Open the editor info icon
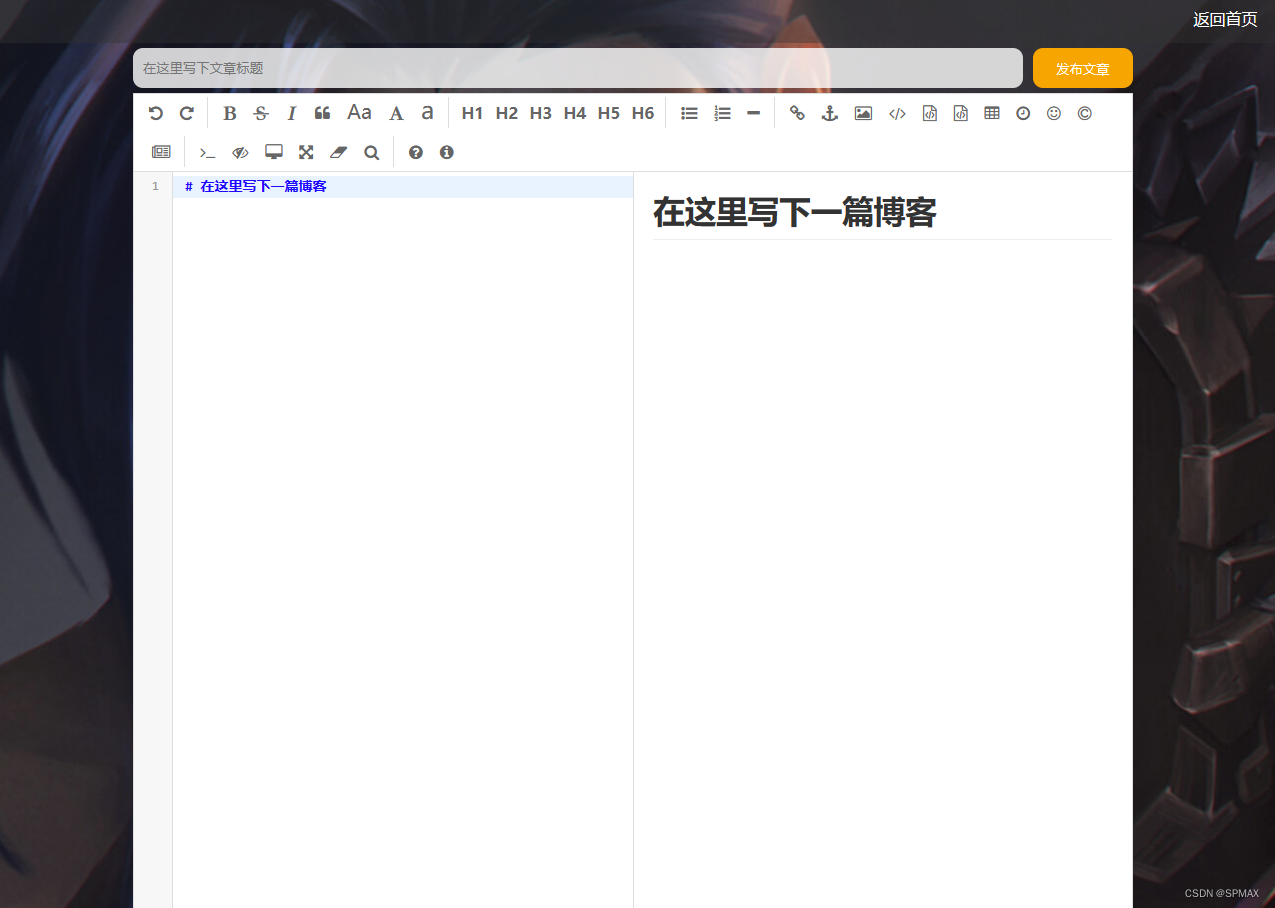This screenshot has height=908, width=1275. tap(447, 152)
